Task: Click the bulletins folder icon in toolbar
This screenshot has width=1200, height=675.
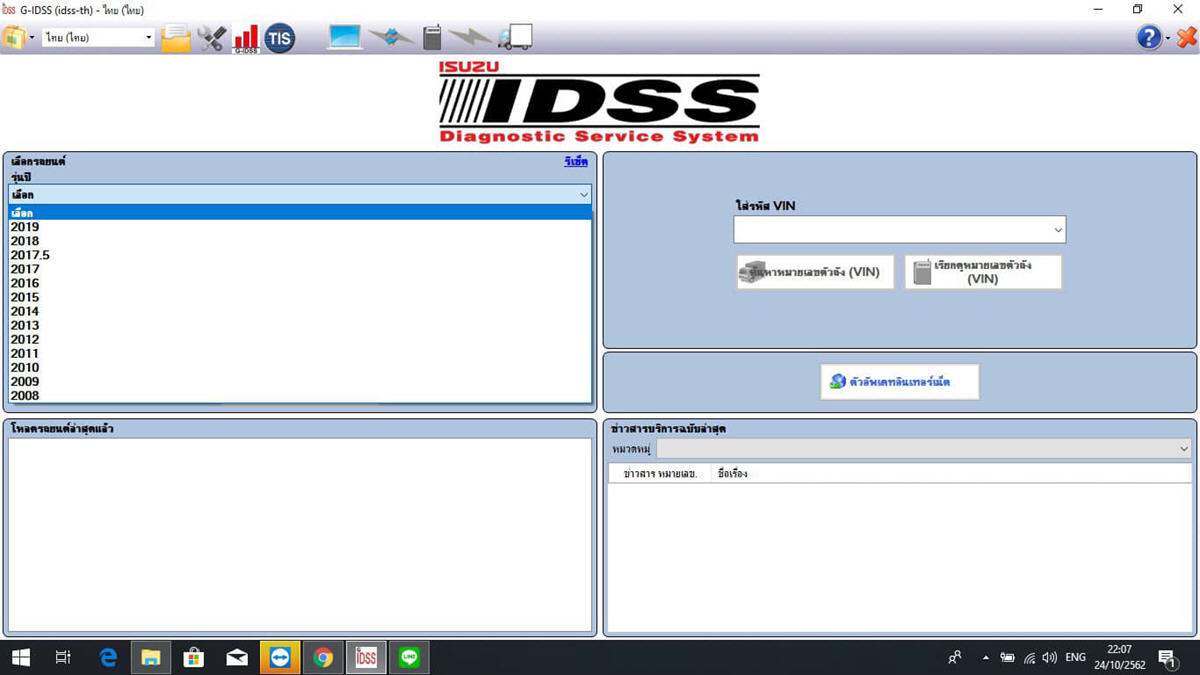Action: coord(176,38)
